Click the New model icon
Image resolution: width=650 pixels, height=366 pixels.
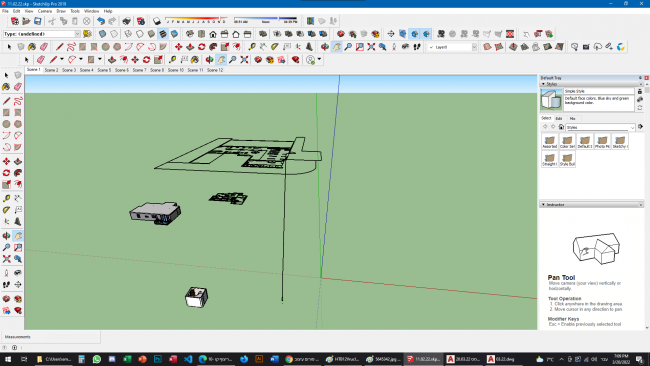15,21
